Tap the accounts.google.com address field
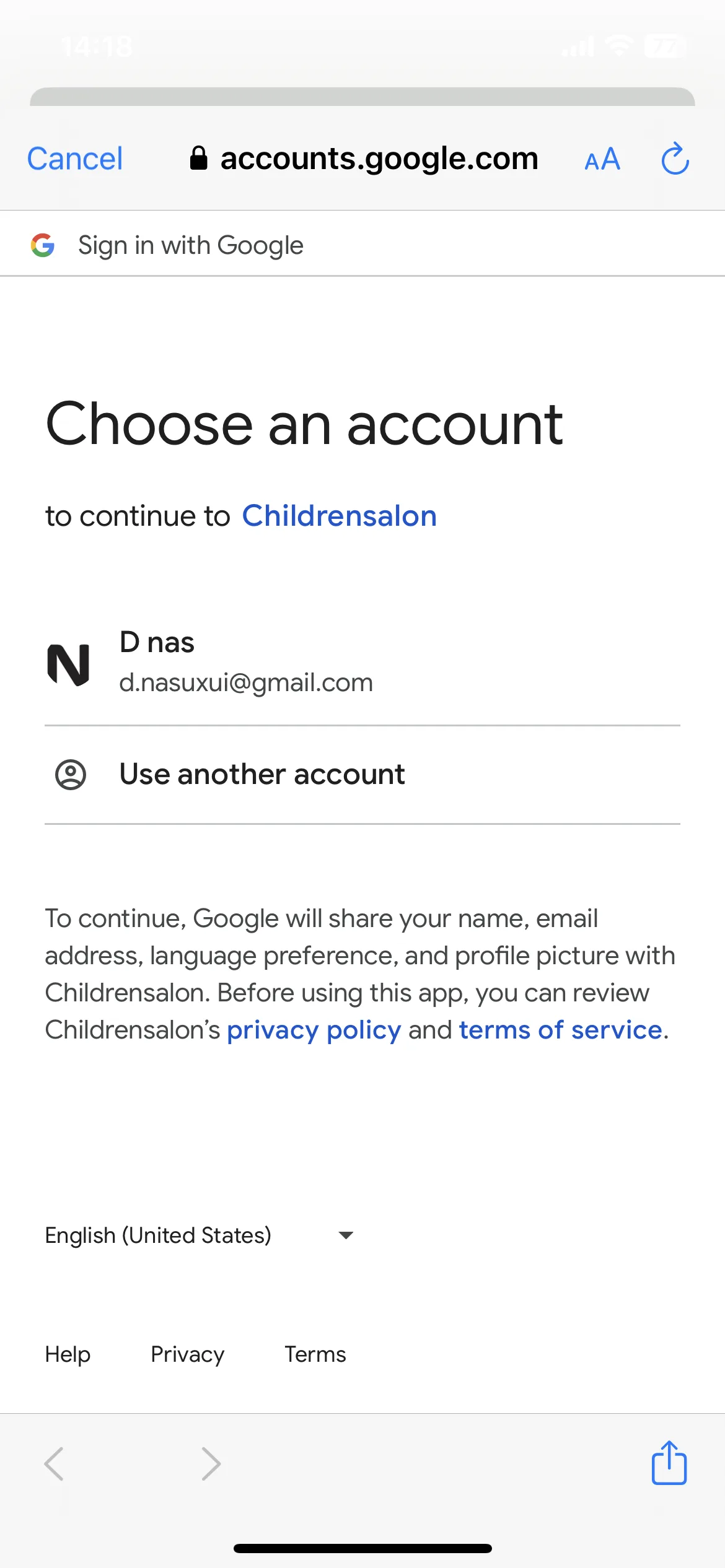 click(364, 159)
